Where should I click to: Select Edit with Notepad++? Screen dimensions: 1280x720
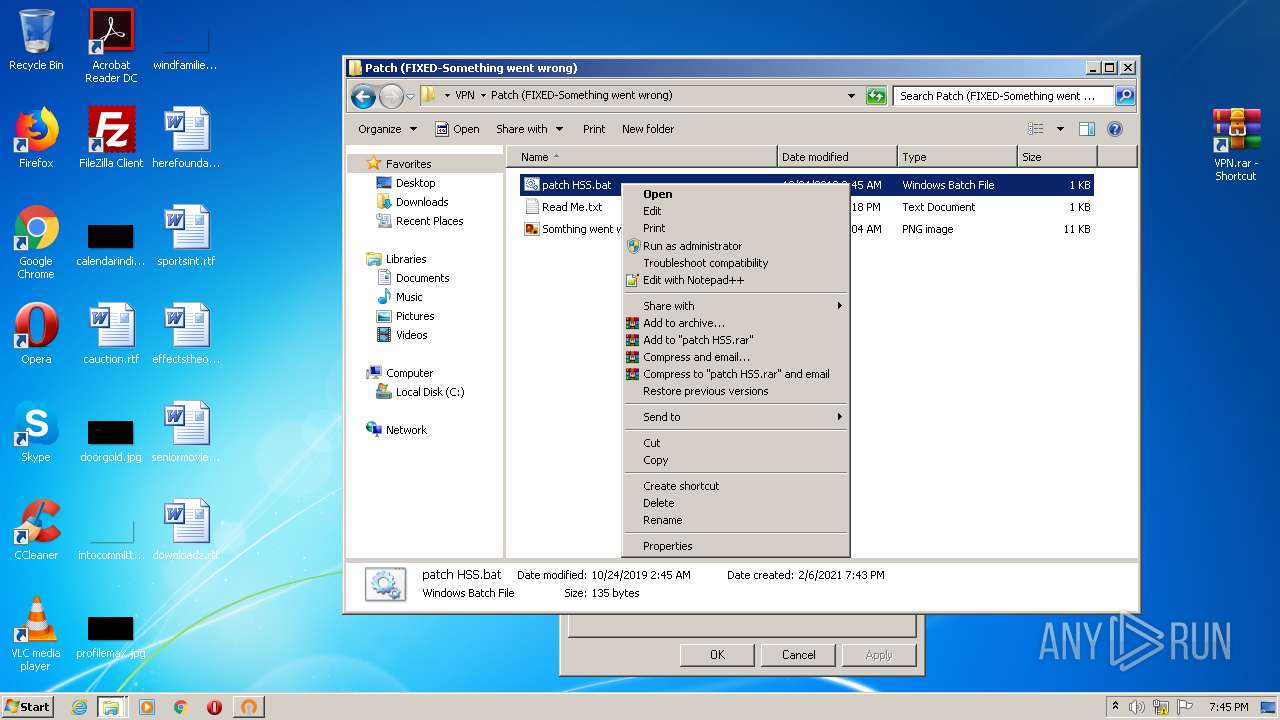tap(735, 280)
